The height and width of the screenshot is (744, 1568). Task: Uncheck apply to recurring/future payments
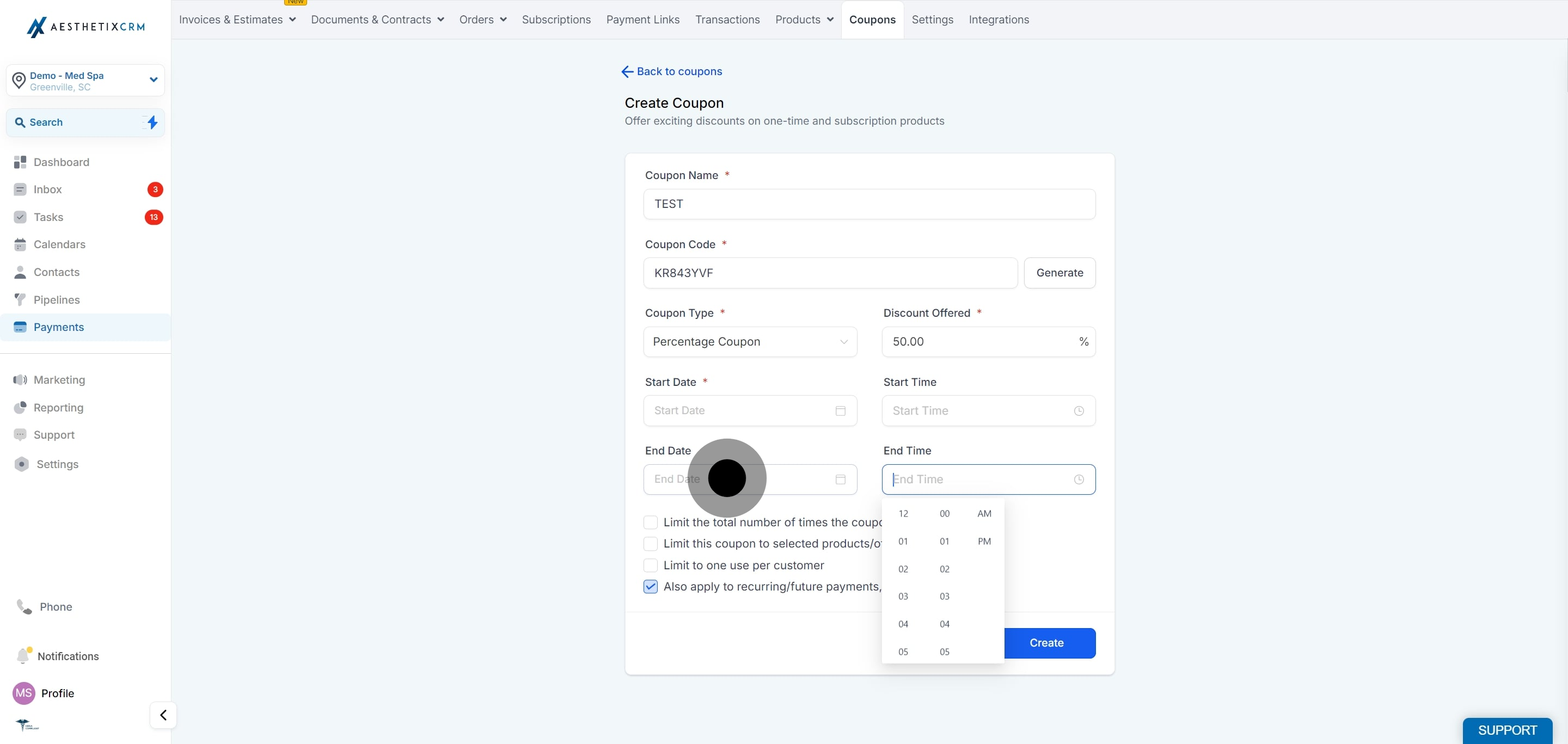pos(650,587)
